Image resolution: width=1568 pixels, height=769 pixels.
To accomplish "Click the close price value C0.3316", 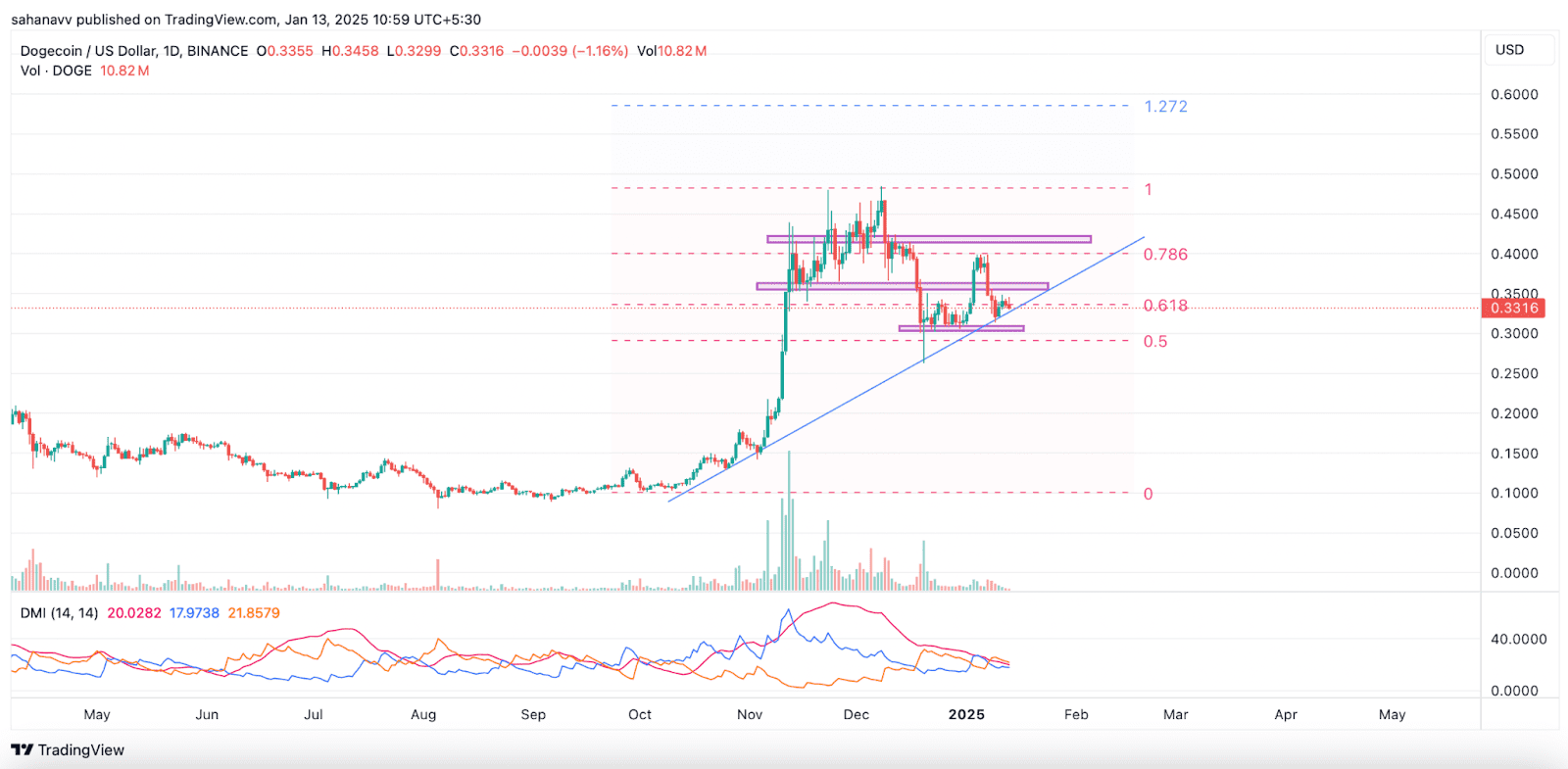I will 476,51.
